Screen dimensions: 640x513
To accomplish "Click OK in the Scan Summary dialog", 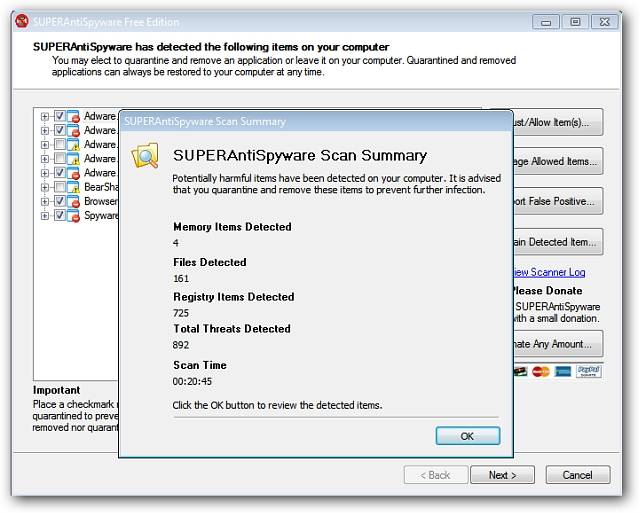I will tap(468, 436).
